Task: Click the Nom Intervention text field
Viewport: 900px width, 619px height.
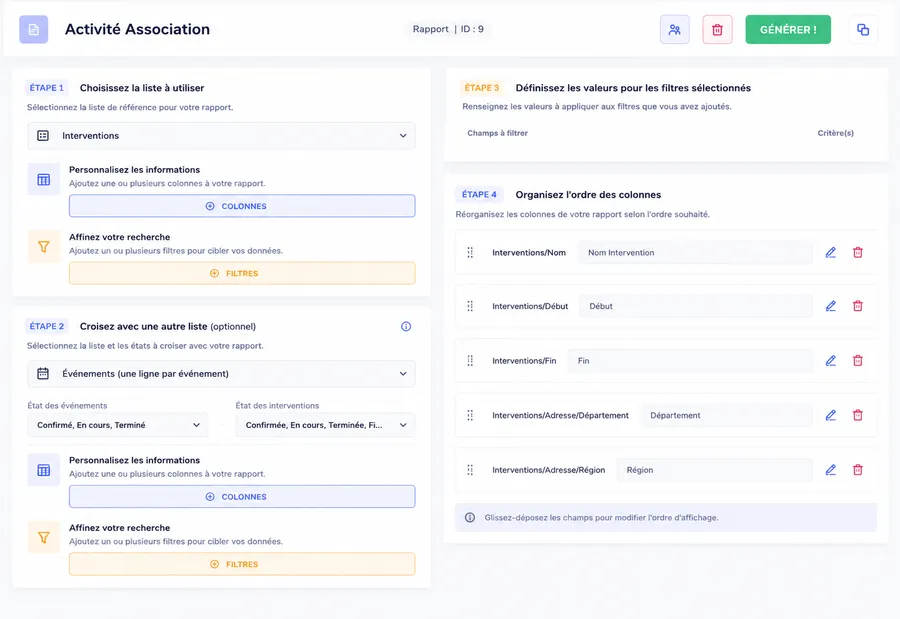Action: coord(695,253)
